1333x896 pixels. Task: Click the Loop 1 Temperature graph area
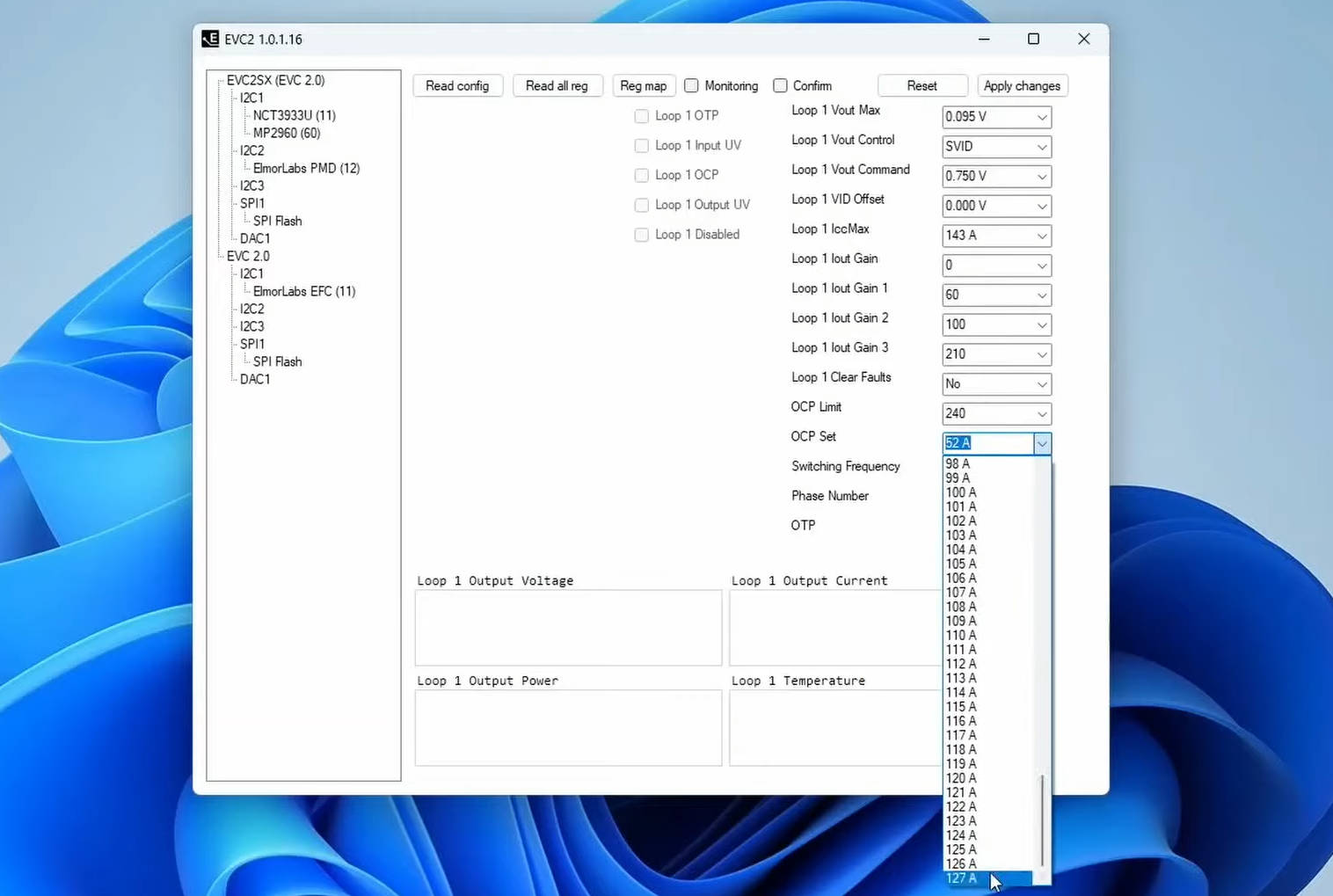(835, 728)
